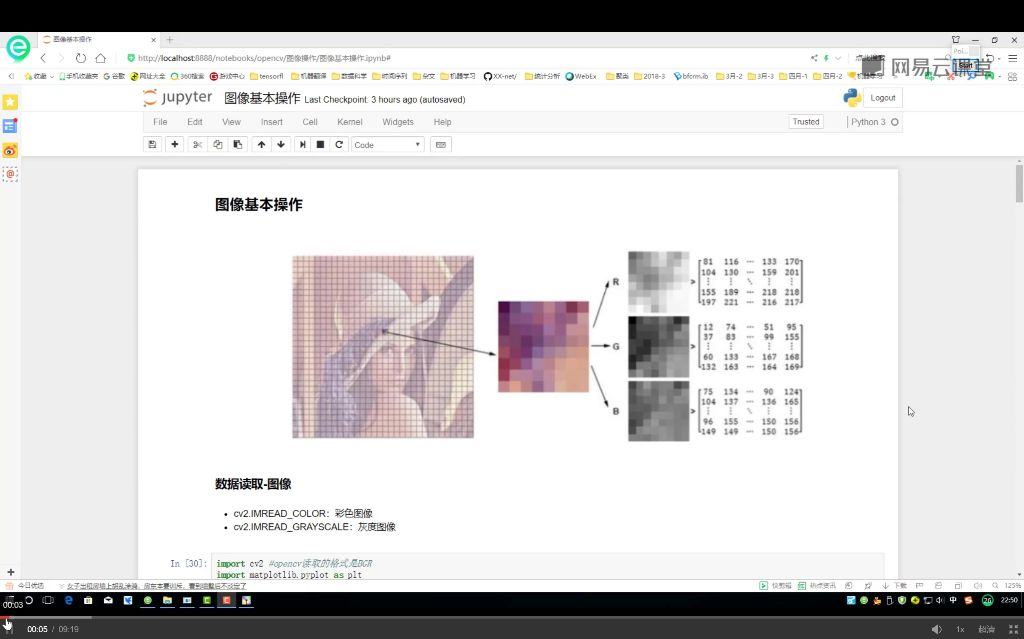This screenshot has height=639, width=1024.
Task: Paste cells below using the toolbar icon
Action: [238, 144]
